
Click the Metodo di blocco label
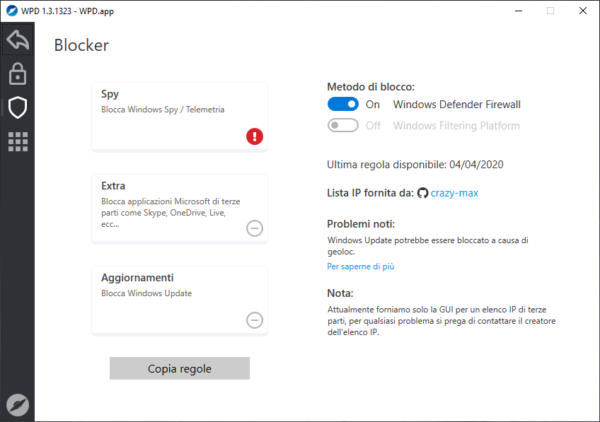click(x=370, y=87)
